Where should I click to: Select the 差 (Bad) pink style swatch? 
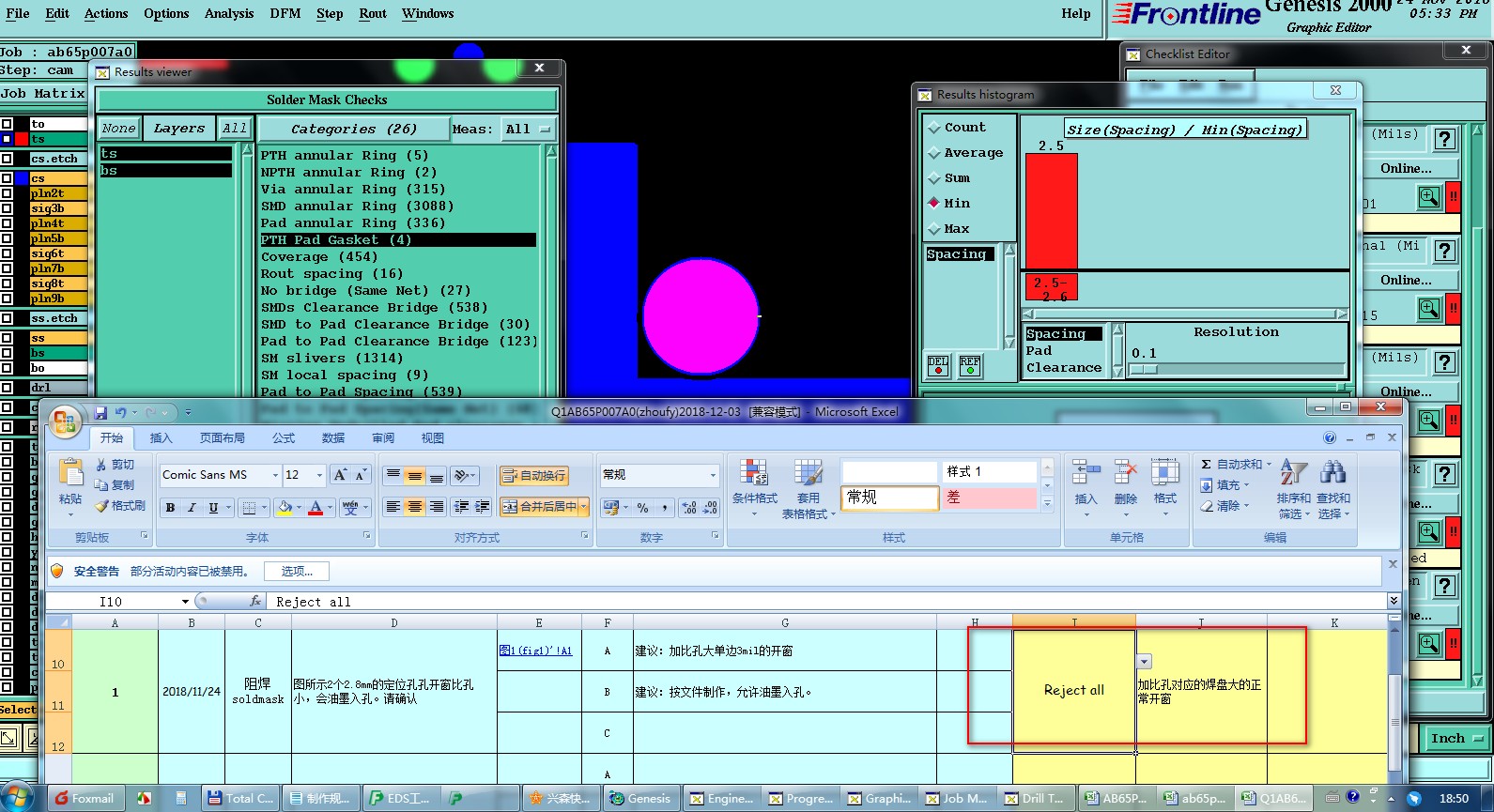[991, 498]
